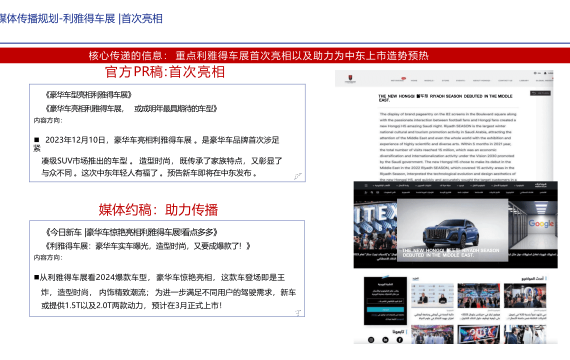
Task: Click the newsletter email input field
Action: click(x=385, y=301)
